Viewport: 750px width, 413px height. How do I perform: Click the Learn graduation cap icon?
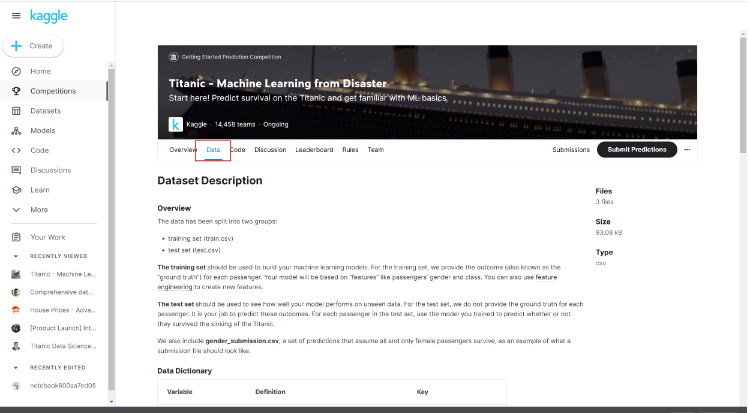tap(16, 190)
